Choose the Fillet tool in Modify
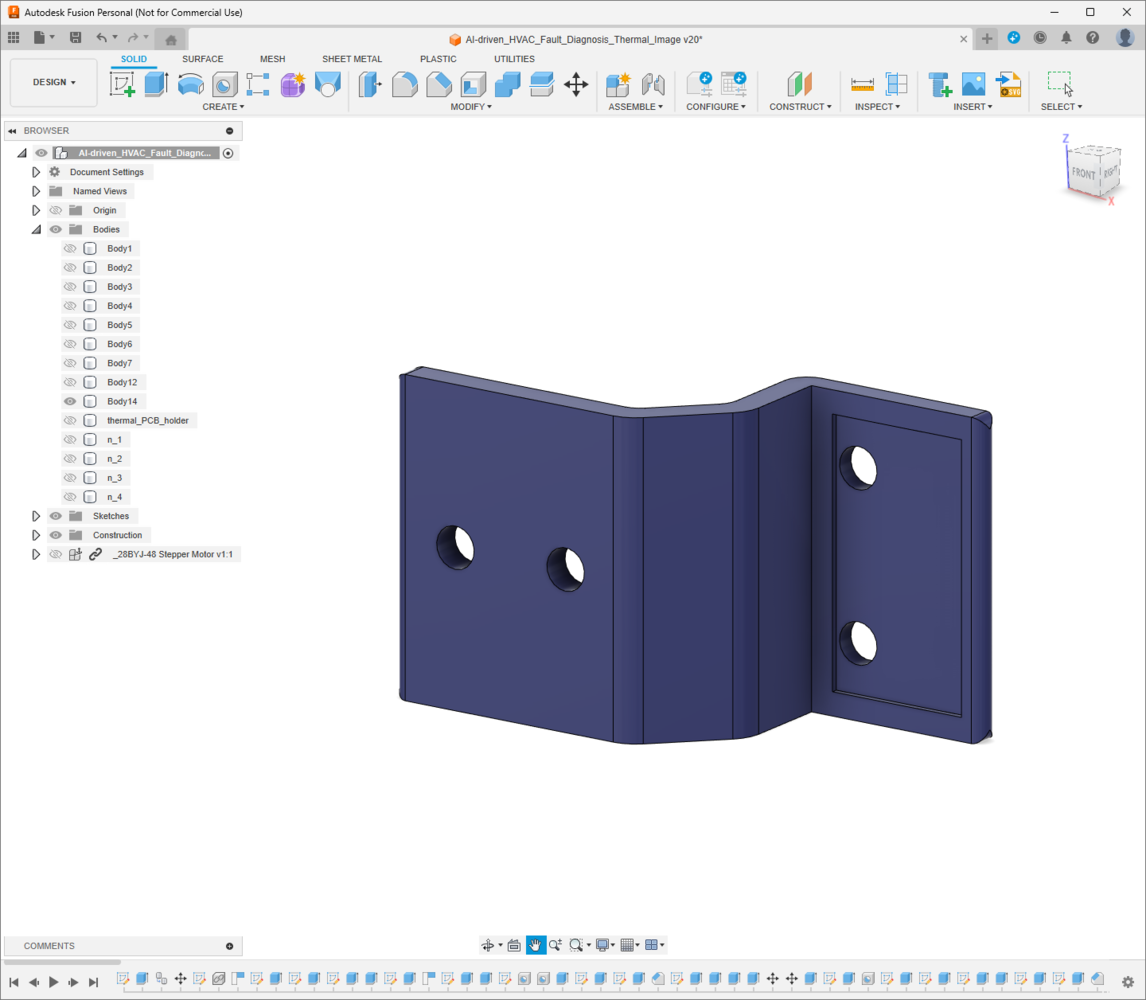Image resolution: width=1146 pixels, height=1000 pixels. pos(404,84)
